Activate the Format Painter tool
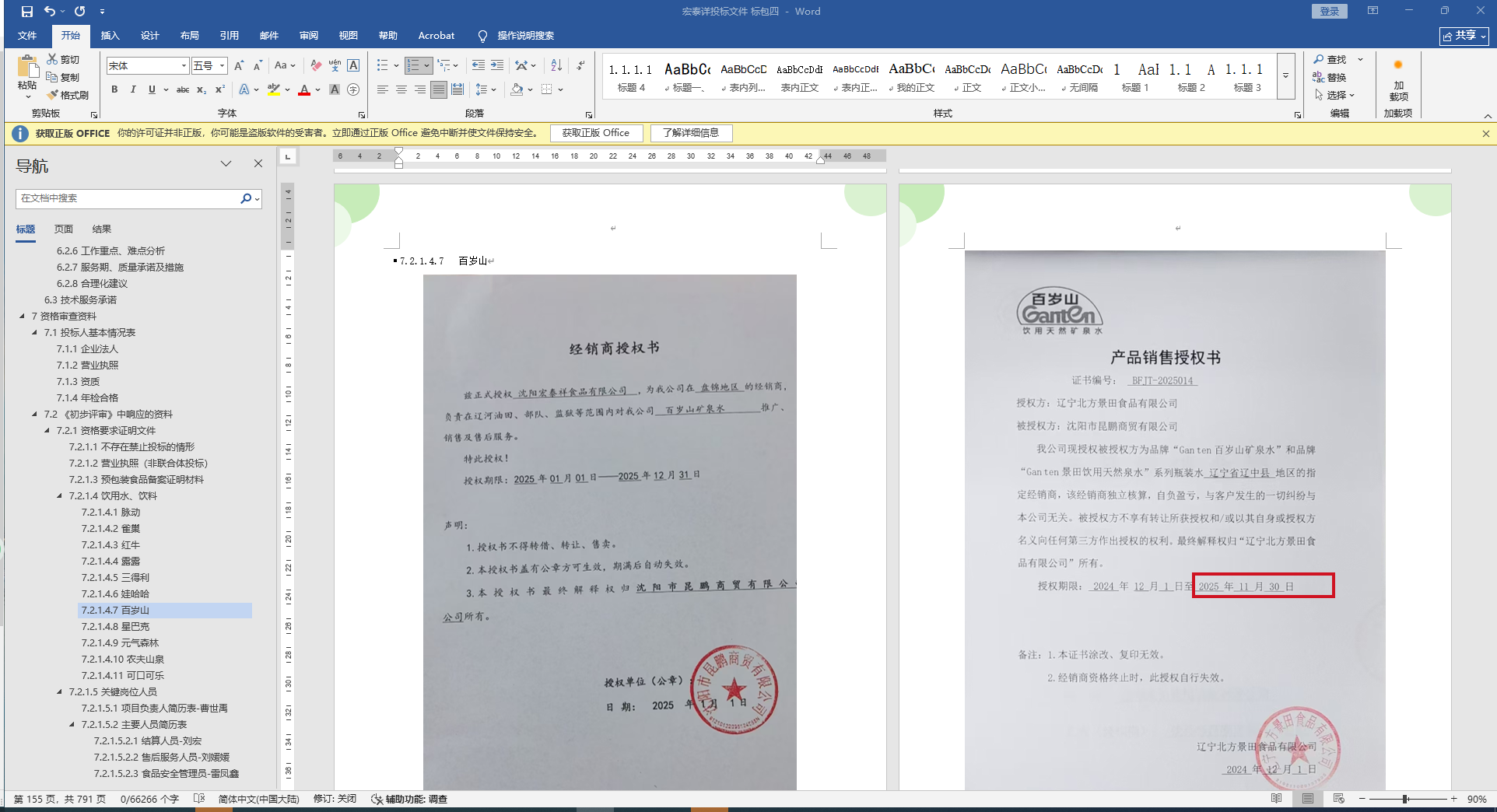 (68, 95)
